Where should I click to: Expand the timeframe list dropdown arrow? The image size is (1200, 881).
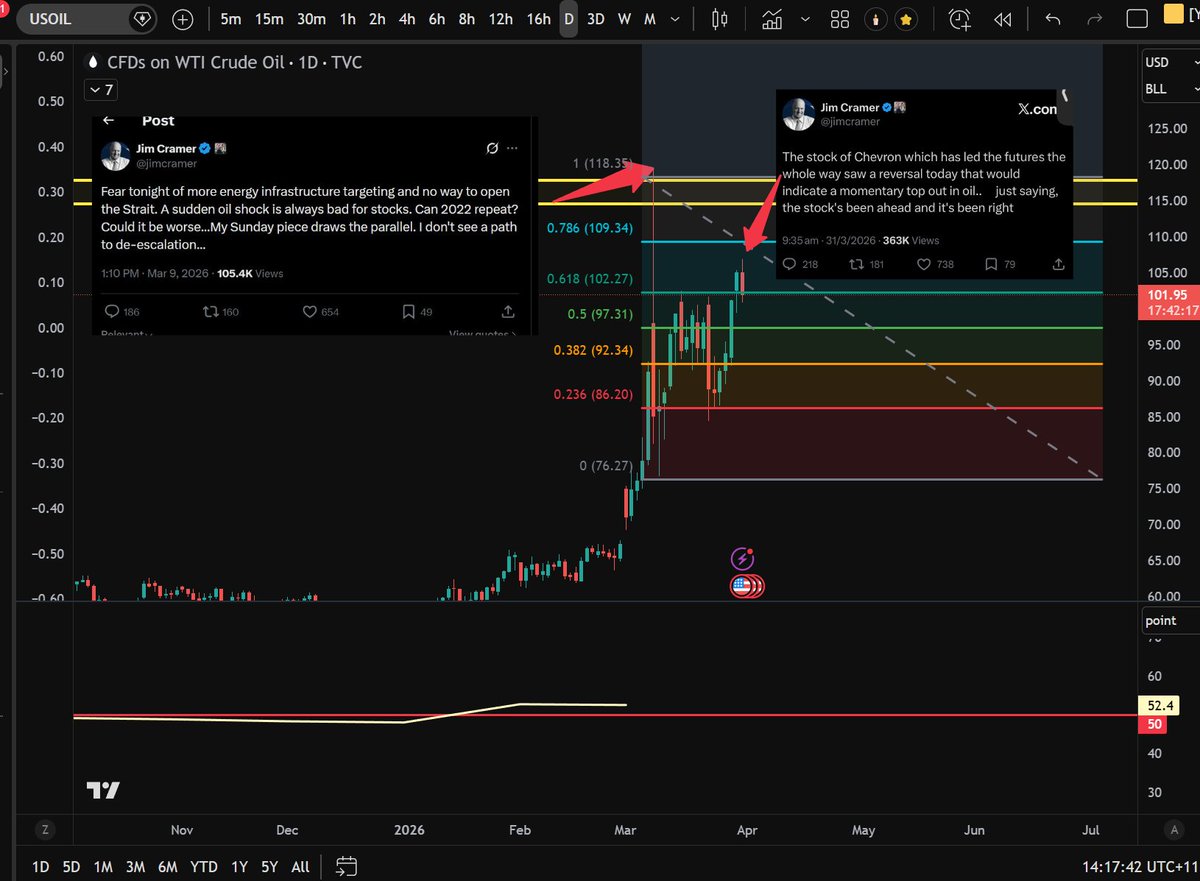[x=673, y=19]
